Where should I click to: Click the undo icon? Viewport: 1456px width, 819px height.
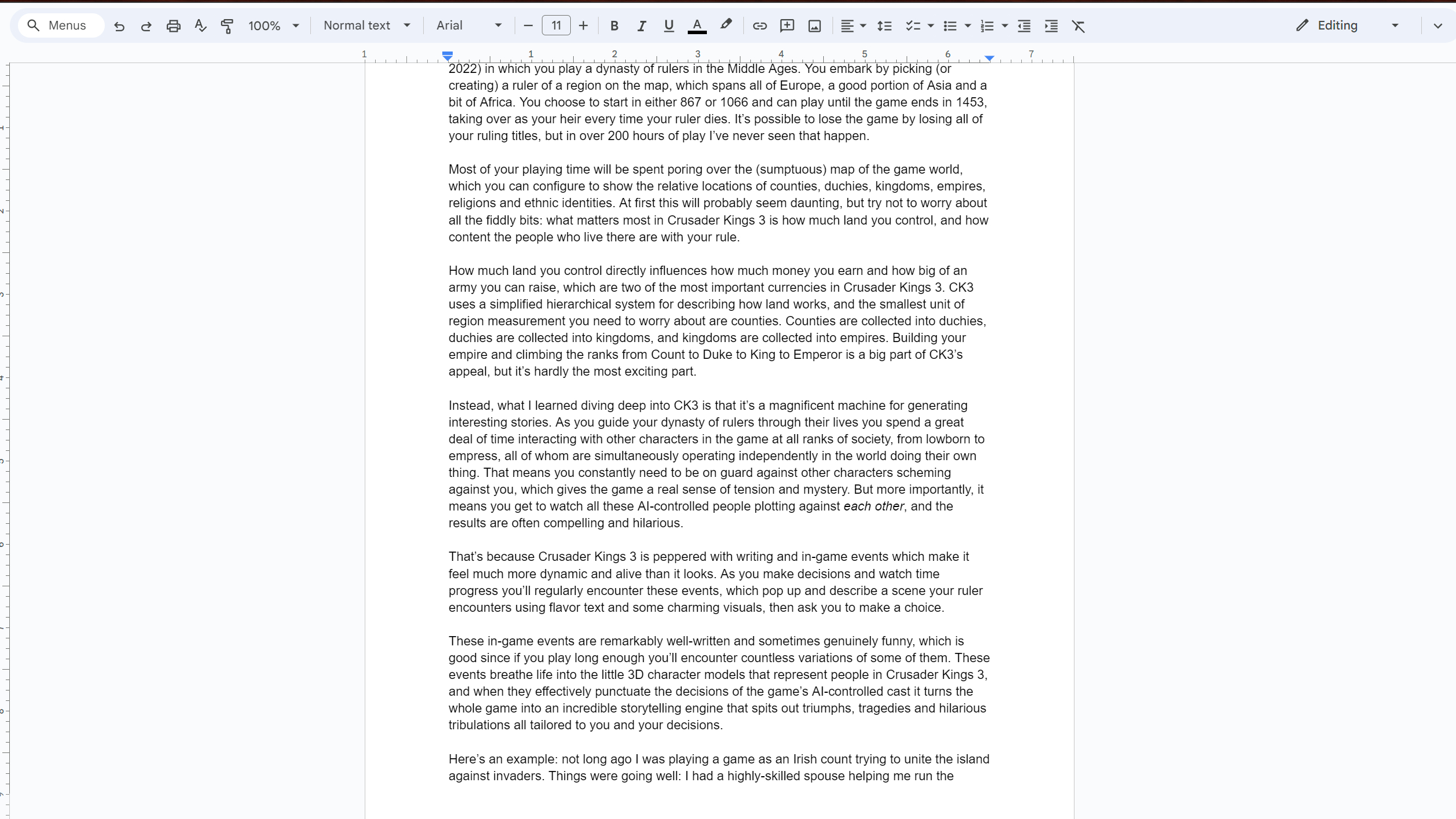tap(119, 25)
